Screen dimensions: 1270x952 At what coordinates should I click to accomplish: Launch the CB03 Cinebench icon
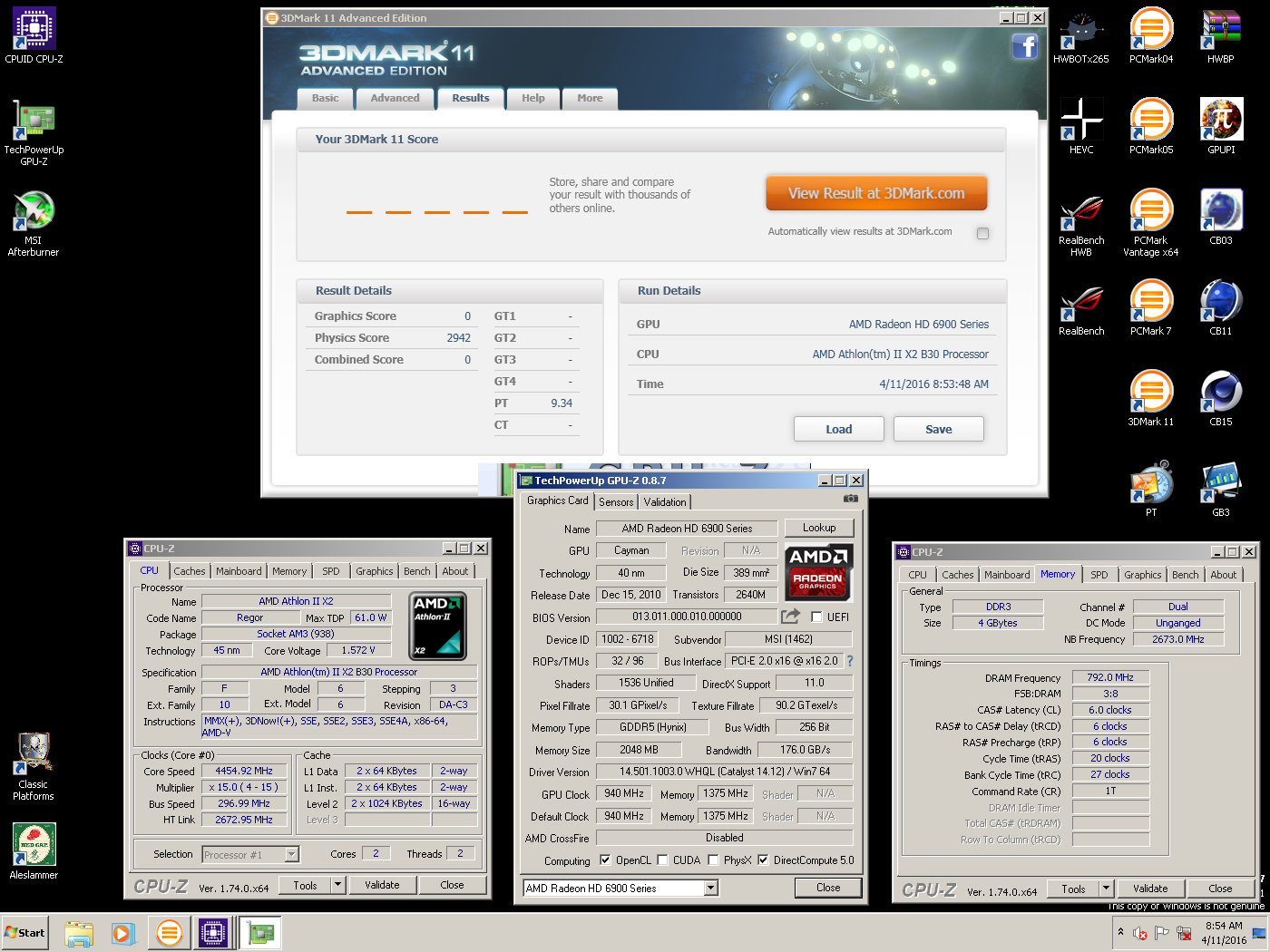tap(1221, 218)
